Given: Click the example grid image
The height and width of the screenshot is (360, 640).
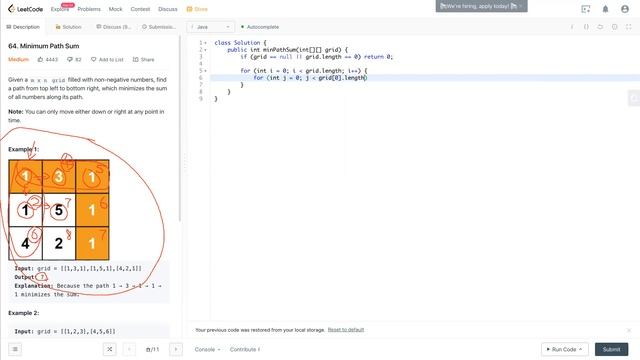Looking at the screenshot, I should pyautogui.click(x=59, y=210).
